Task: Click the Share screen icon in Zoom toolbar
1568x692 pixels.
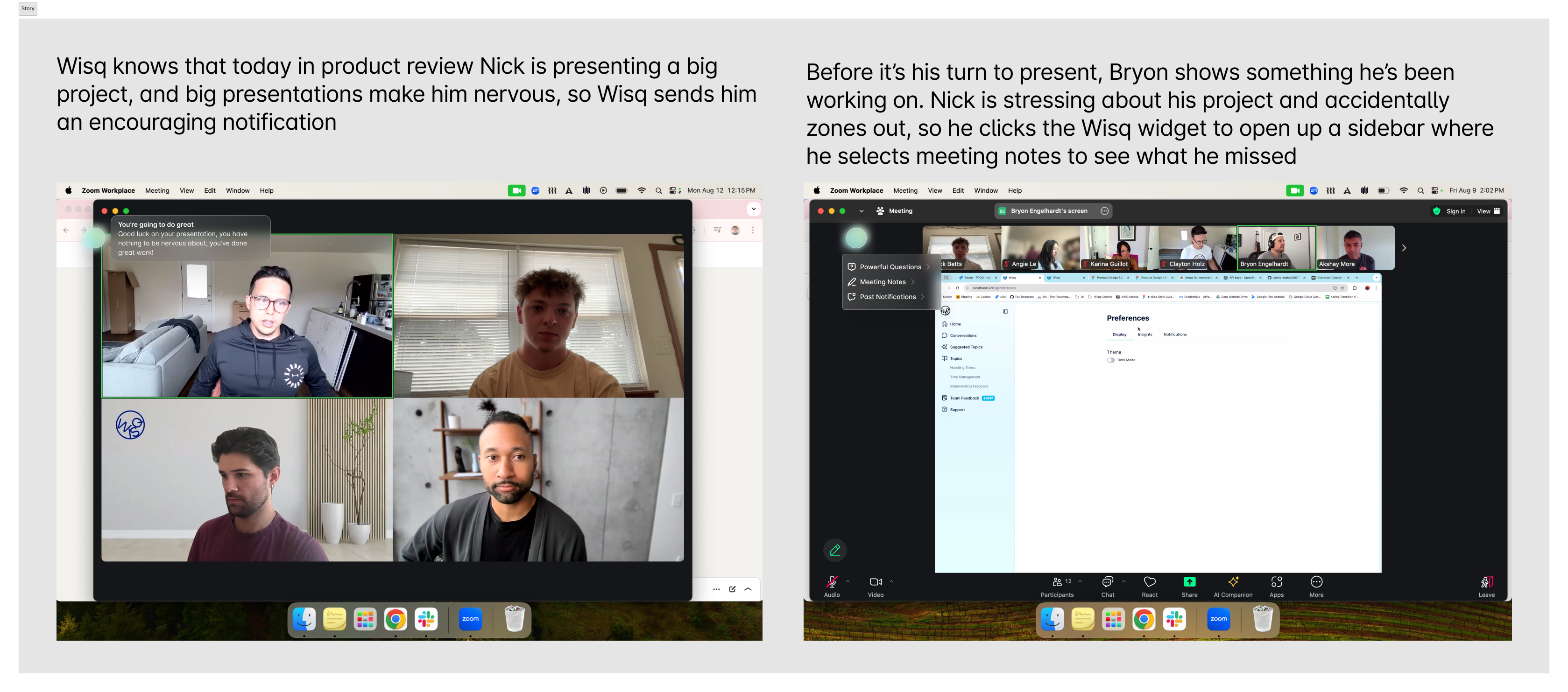Action: point(1189,582)
